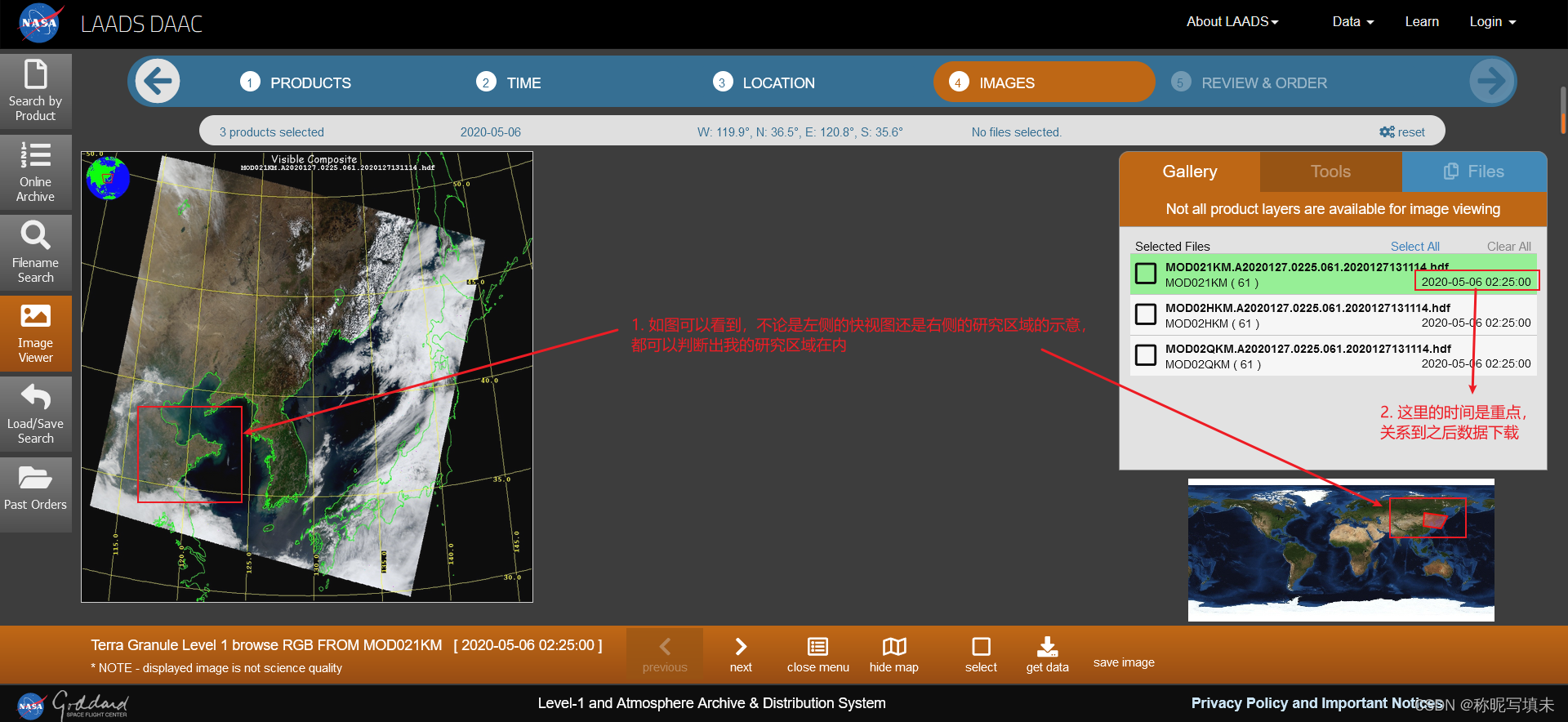Image resolution: width=1568 pixels, height=722 pixels.
Task: Check the MOD021KM file checkbox
Action: coord(1146,274)
